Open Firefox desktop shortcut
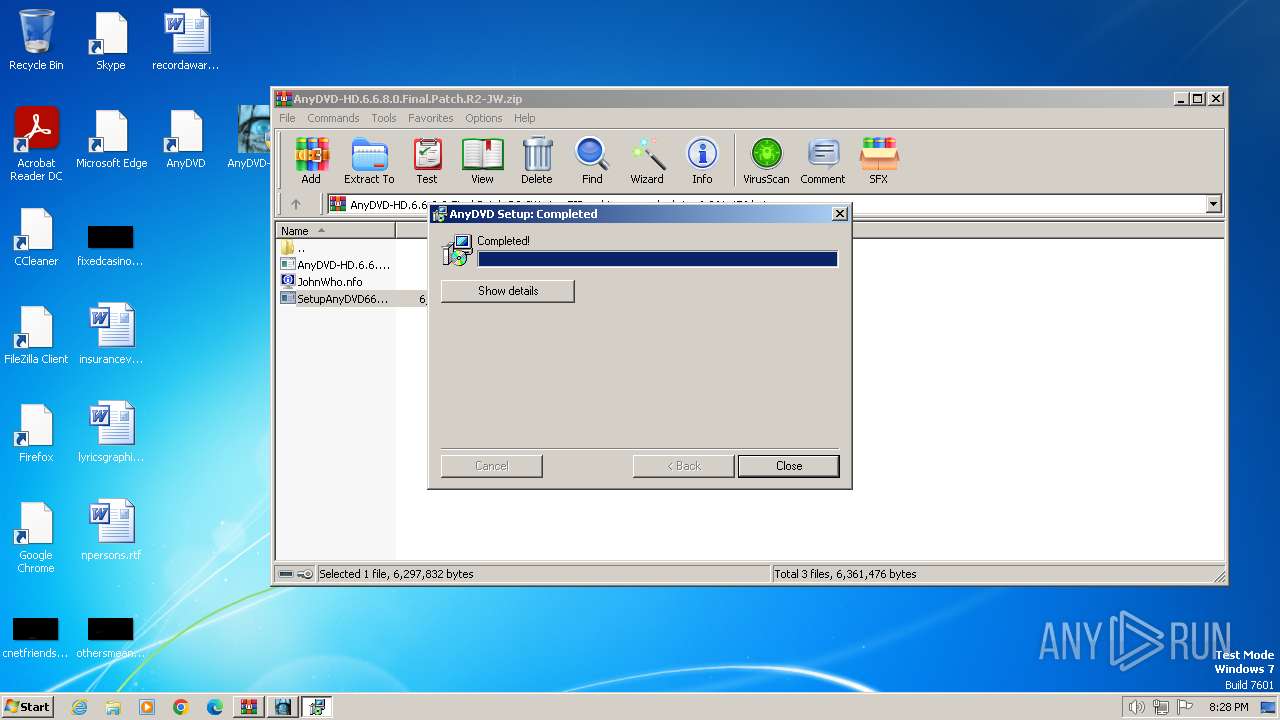1280x720 pixels. (36, 433)
